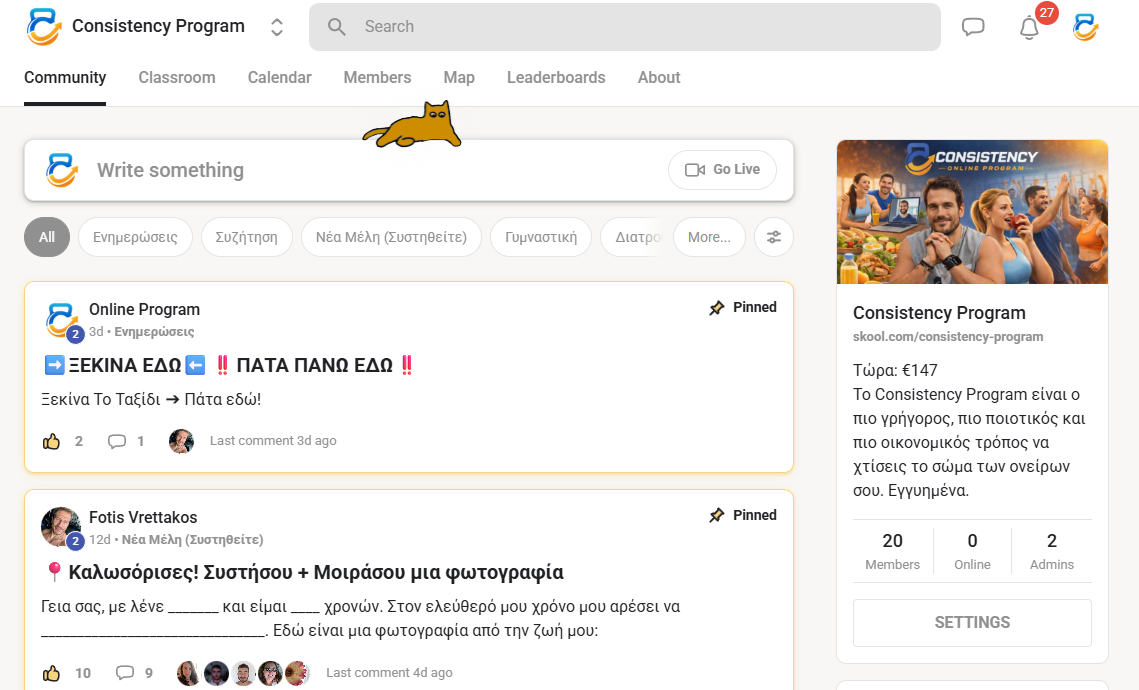Open the feed filter settings icon
Image resolution: width=1139 pixels, height=690 pixels.
774,237
